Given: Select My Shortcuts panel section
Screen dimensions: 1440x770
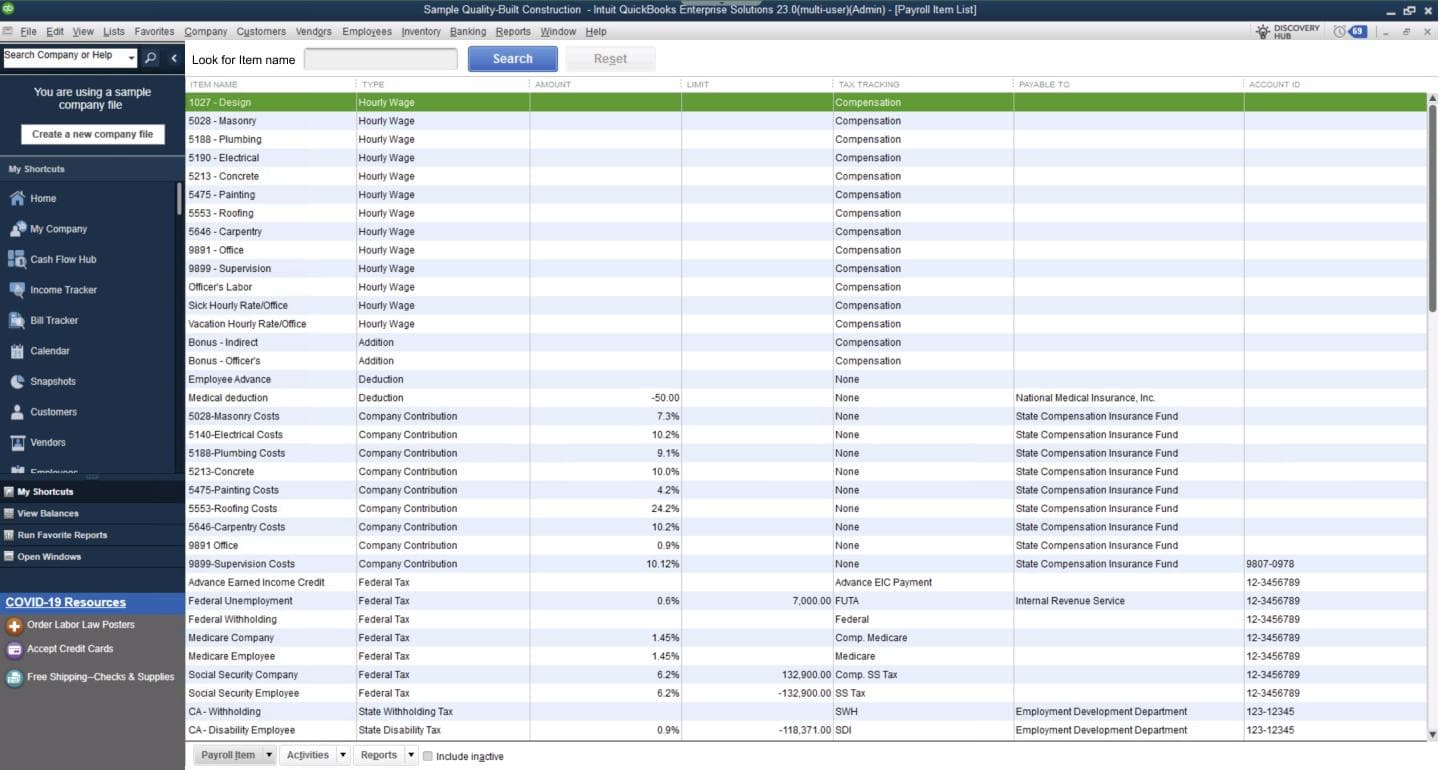Looking at the screenshot, I should click(92, 492).
